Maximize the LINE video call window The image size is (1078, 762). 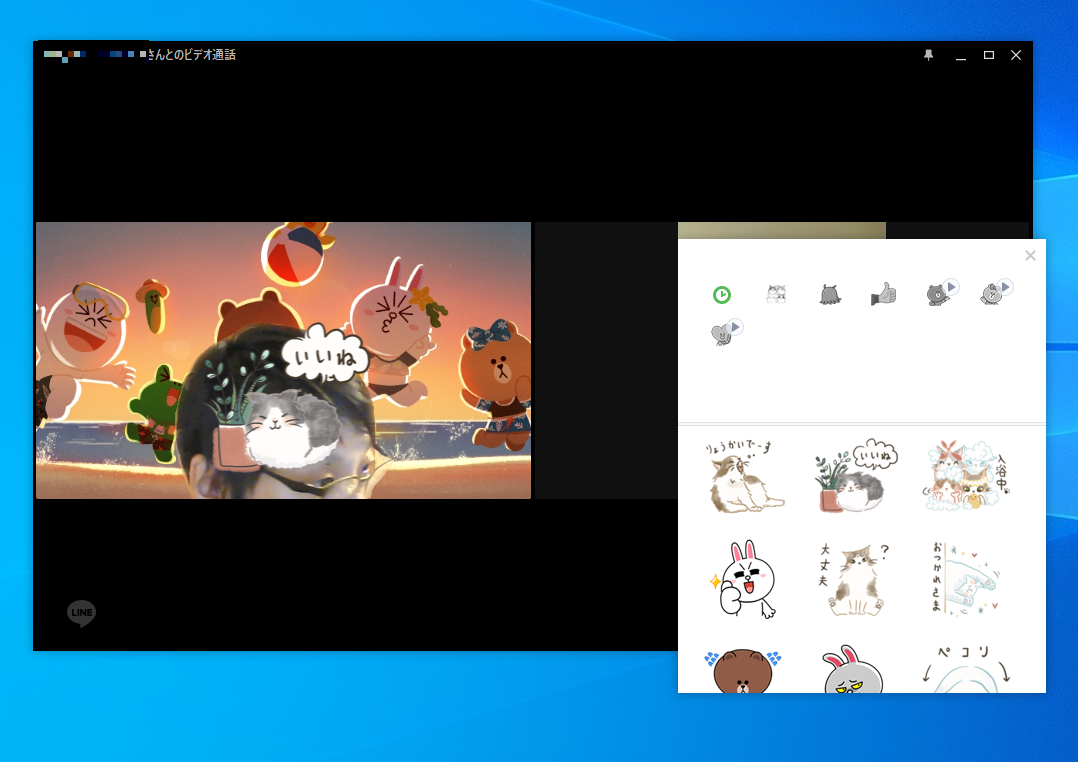tap(989, 55)
